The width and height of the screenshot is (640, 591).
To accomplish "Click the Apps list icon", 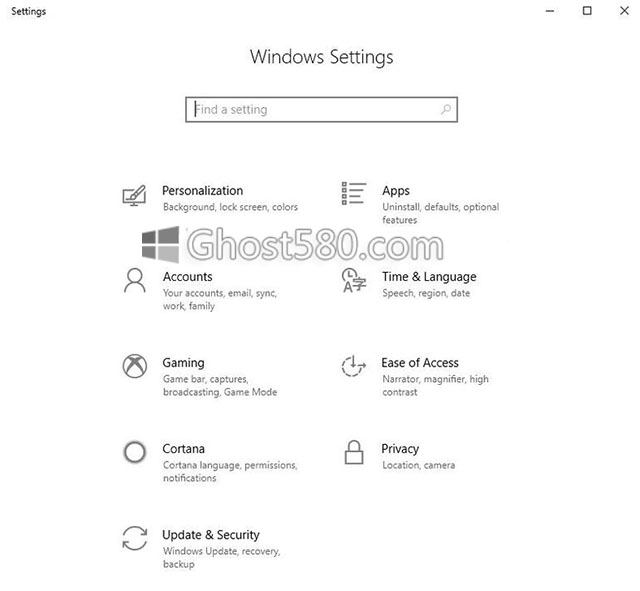I will 353,193.
